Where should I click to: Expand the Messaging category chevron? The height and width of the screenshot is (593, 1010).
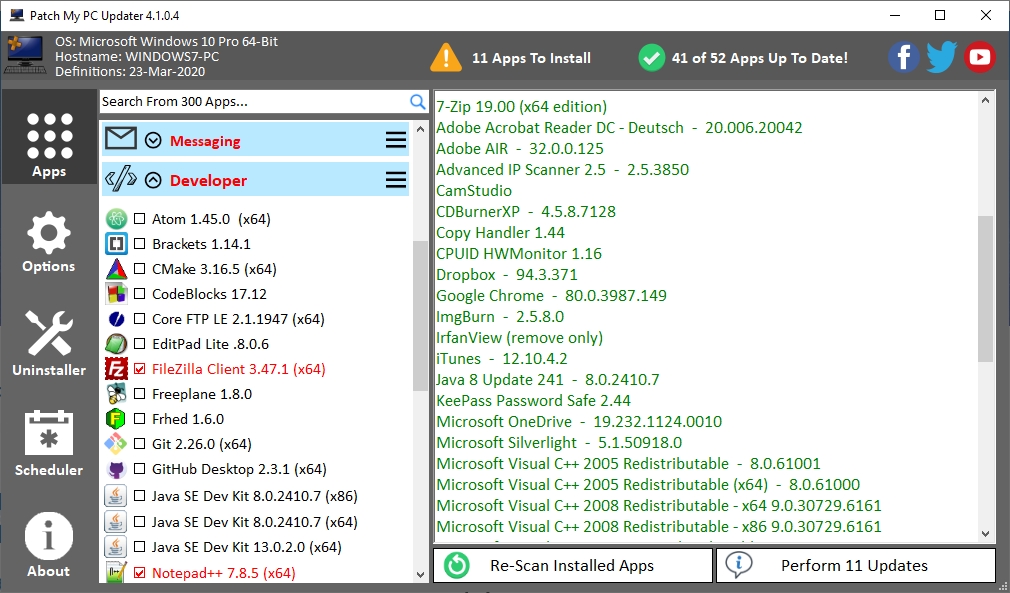(x=153, y=140)
